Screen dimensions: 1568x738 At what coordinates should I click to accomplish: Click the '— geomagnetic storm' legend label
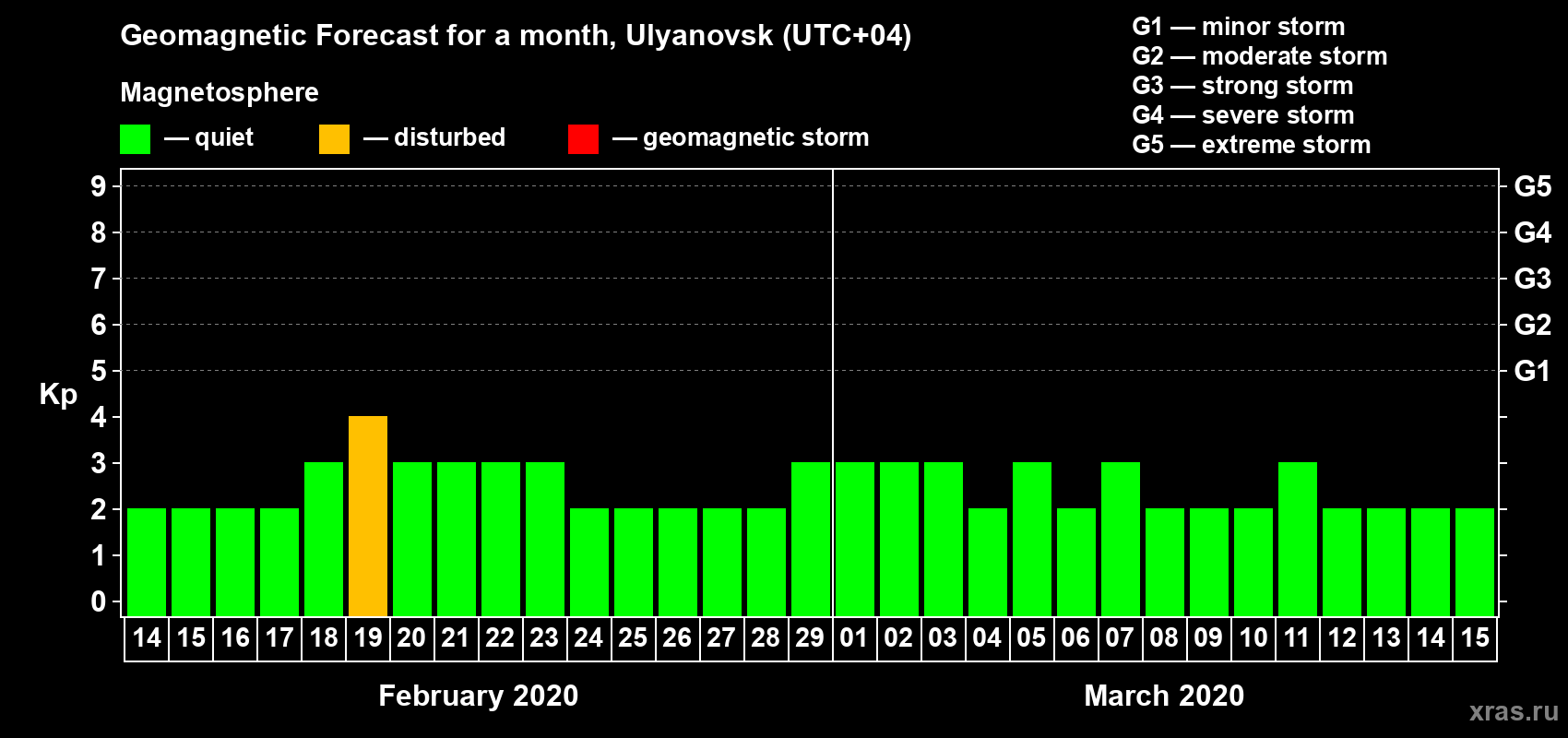[x=741, y=137]
